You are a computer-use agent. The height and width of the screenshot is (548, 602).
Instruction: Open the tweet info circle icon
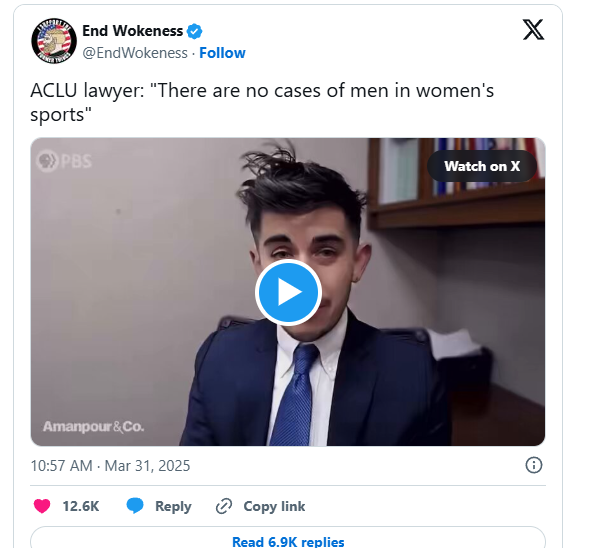click(x=533, y=465)
